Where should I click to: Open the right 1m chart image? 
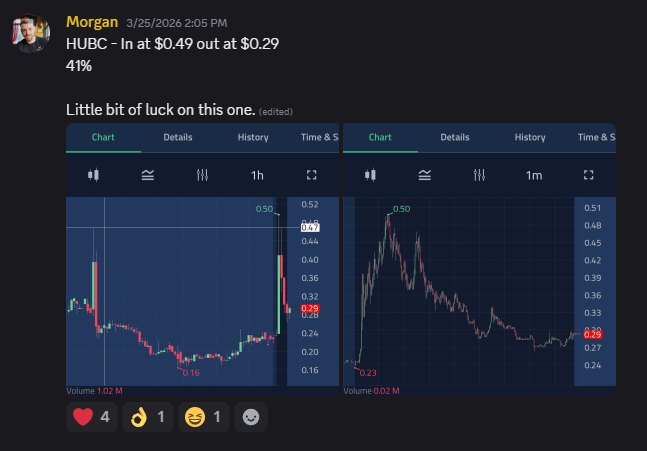(479, 260)
